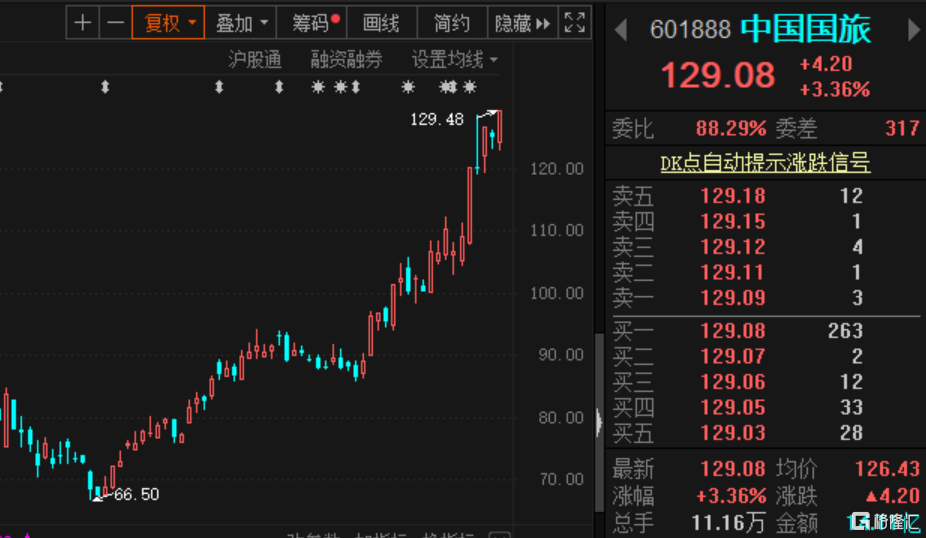The height and width of the screenshot is (538, 926).
Task: Zoom in chart with plus button
Action: click(x=83, y=23)
